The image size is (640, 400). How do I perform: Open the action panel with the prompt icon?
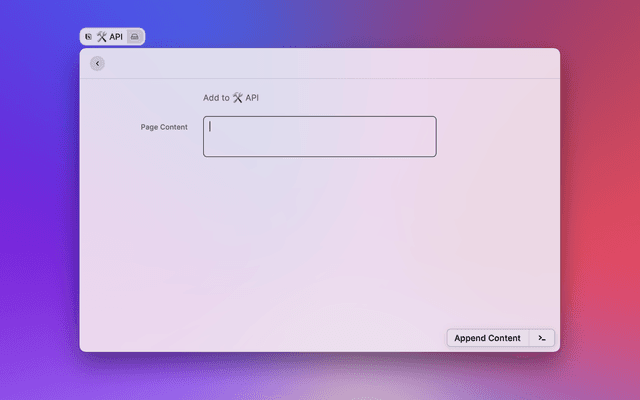(542, 338)
